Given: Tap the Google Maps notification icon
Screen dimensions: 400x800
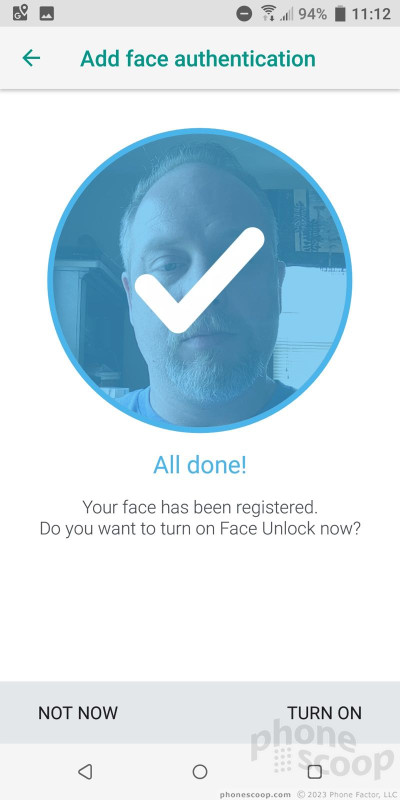Looking at the screenshot, I should pos(20,13).
